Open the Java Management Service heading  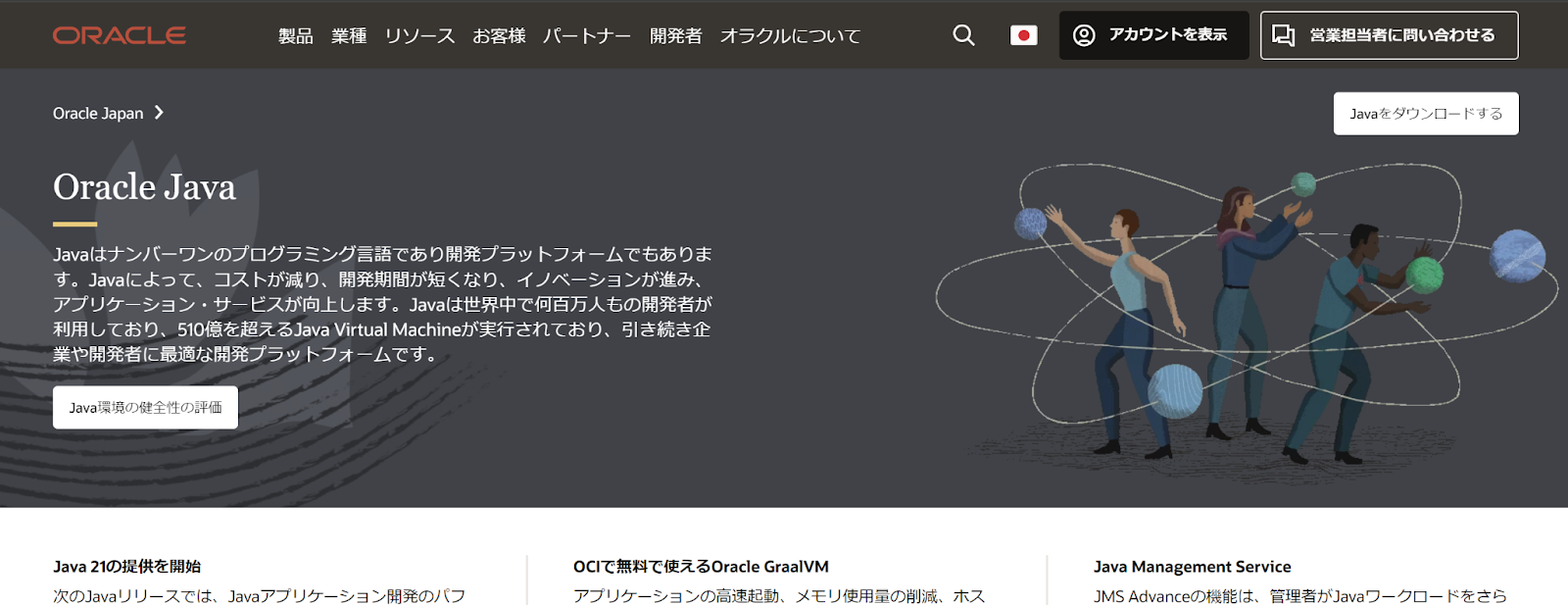coord(1192,567)
